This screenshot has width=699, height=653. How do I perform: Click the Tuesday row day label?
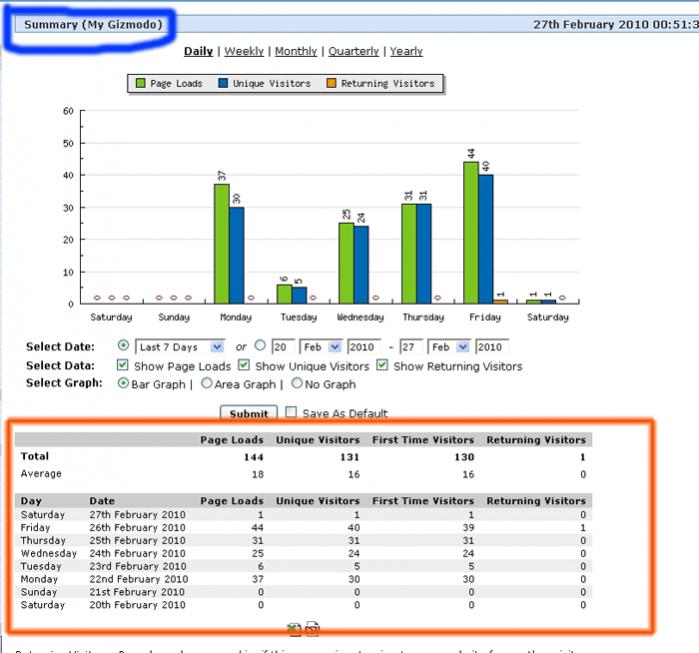[41, 566]
